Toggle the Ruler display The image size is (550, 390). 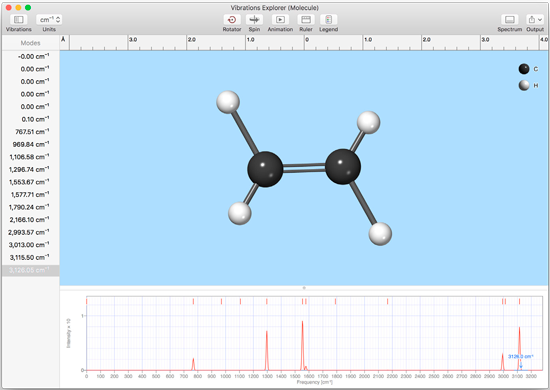[x=306, y=20]
